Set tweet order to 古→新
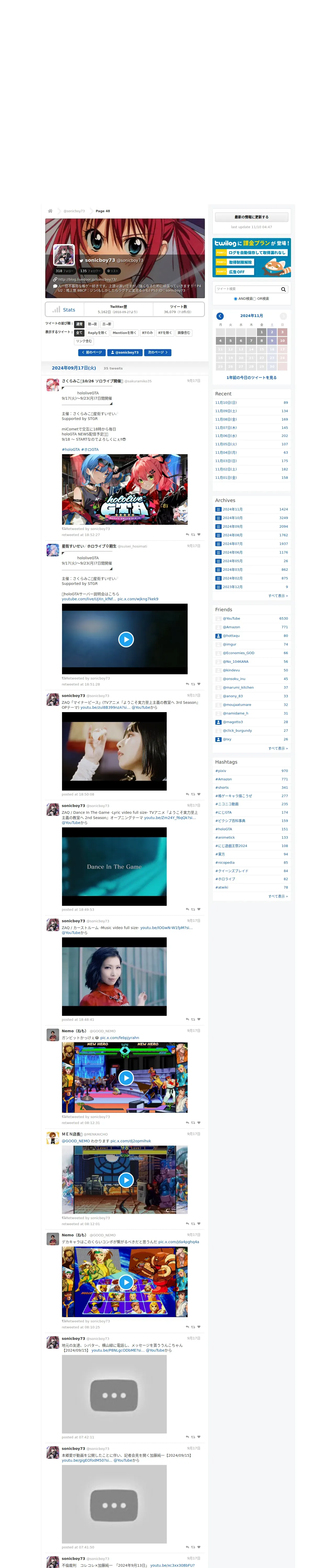The width and height of the screenshot is (336, 1568). (x=107, y=324)
